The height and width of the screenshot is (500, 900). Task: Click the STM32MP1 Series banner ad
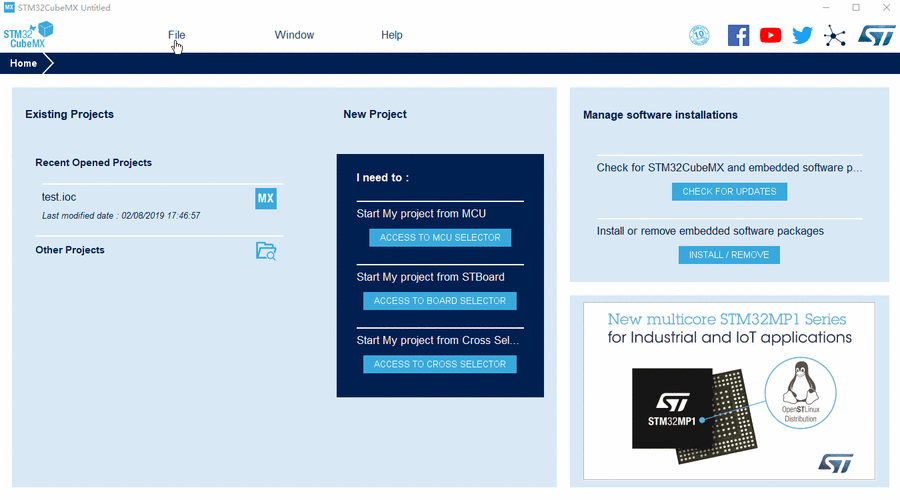(729, 391)
